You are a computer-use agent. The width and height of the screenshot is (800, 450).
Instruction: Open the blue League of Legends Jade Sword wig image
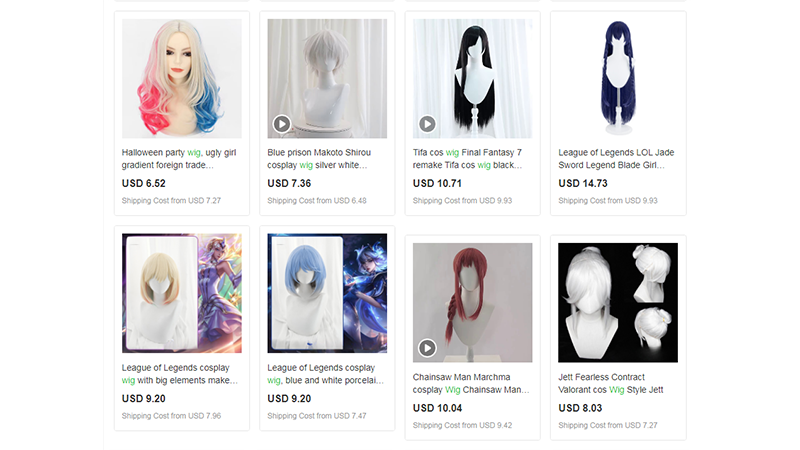point(618,79)
